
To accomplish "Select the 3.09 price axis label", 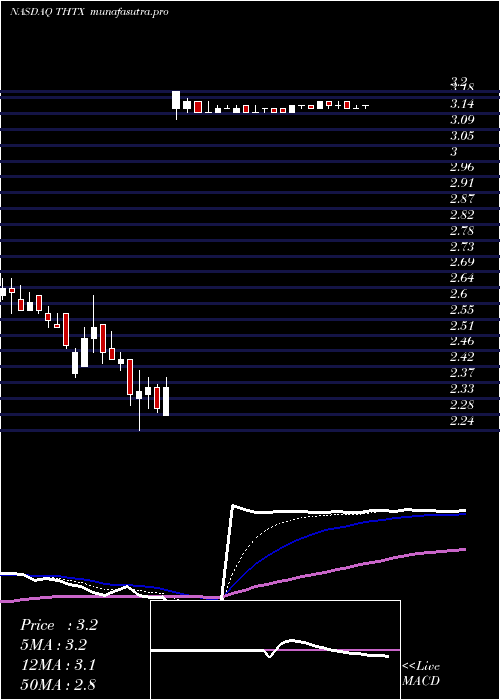I will click(462, 120).
